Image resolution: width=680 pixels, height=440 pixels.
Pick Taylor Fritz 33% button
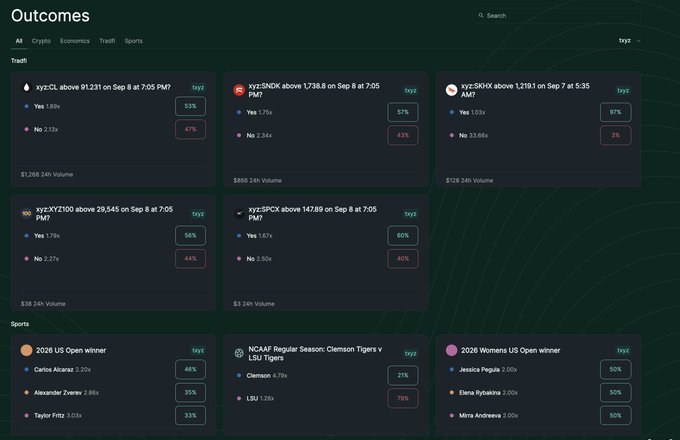coord(190,415)
